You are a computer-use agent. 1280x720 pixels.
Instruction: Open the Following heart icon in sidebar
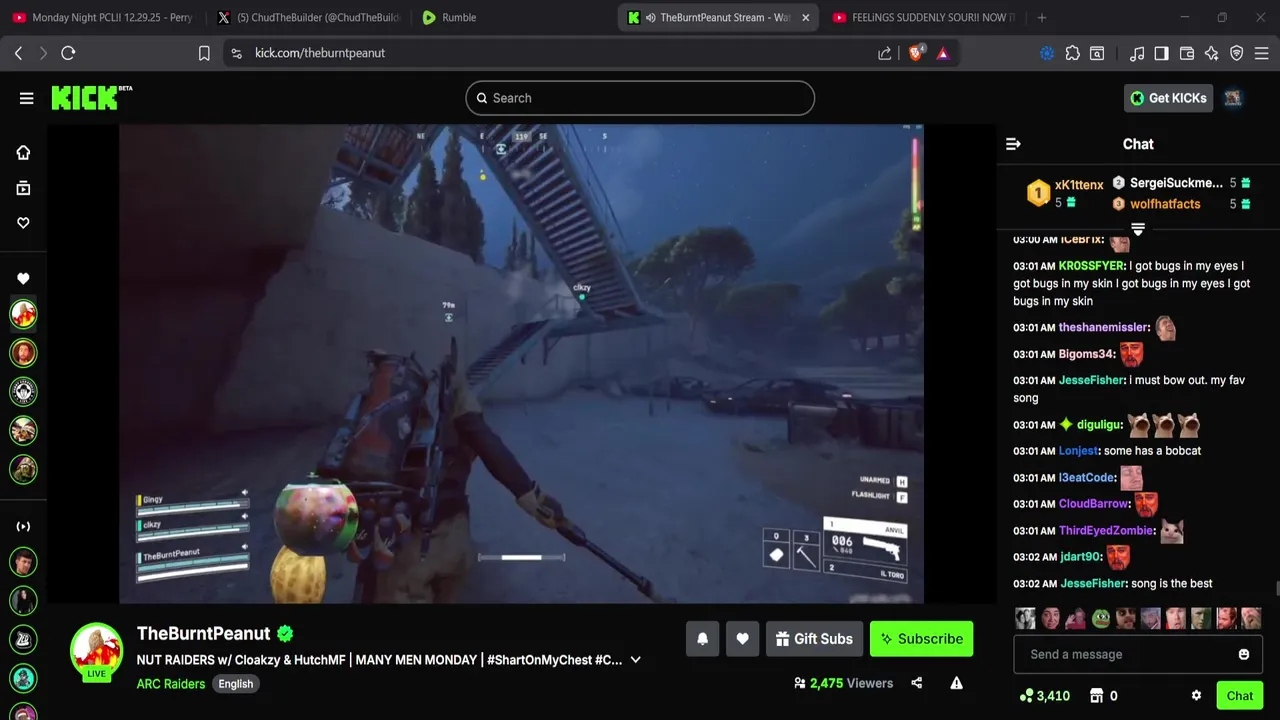tap(23, 223)
